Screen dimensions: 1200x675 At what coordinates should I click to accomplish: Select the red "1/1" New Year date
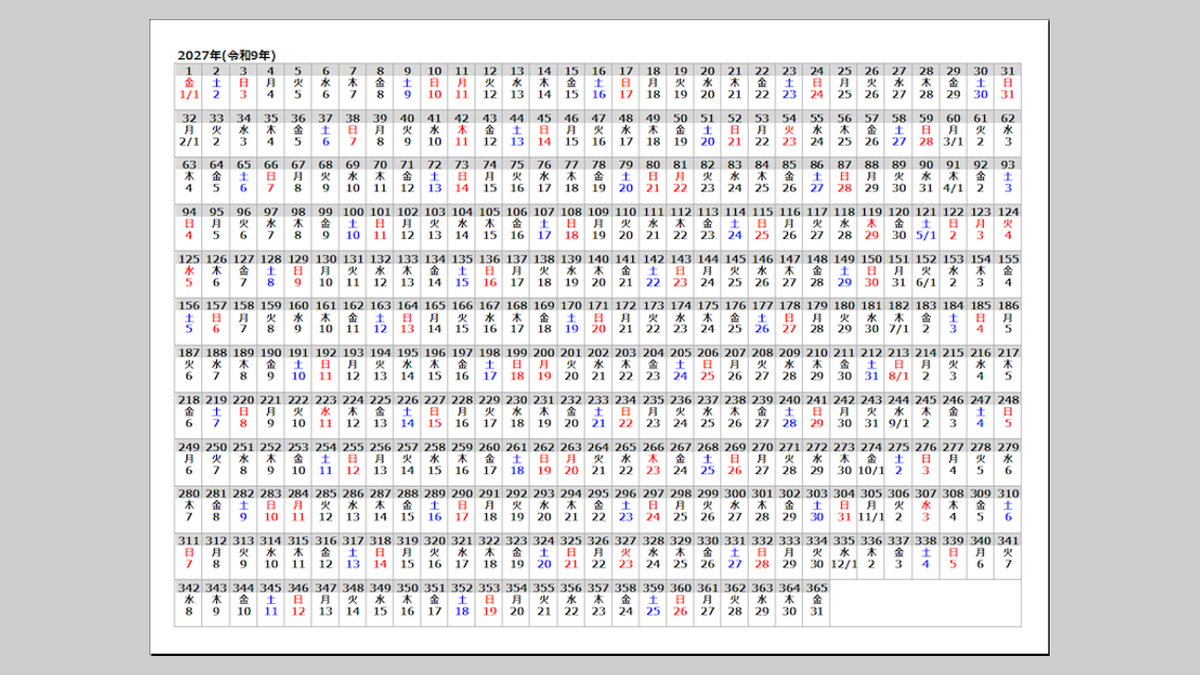coord(189,94)
